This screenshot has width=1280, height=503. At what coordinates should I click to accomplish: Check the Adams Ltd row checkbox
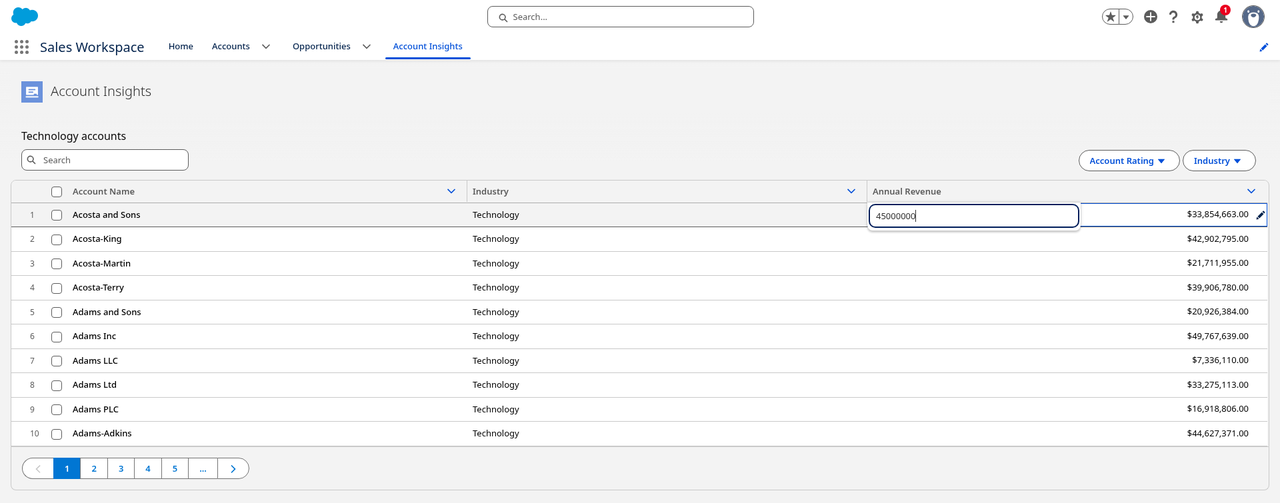coord(57,385)
